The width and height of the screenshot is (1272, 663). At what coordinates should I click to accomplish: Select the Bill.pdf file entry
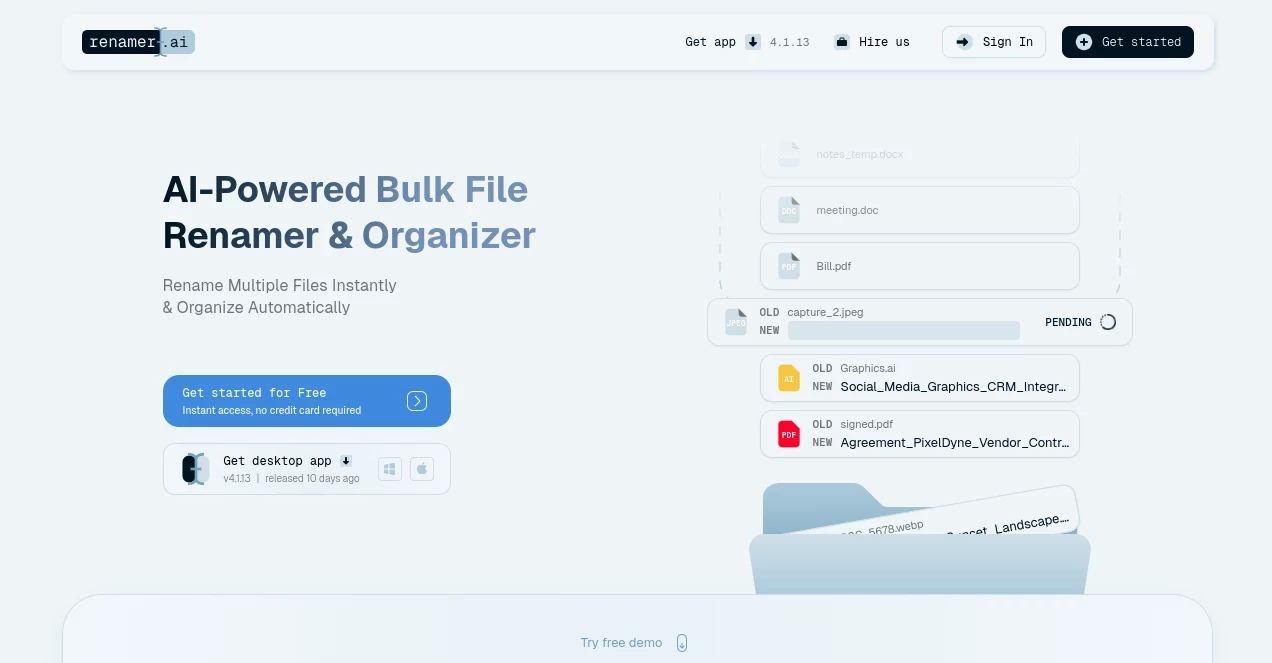[x=920, y=266]
